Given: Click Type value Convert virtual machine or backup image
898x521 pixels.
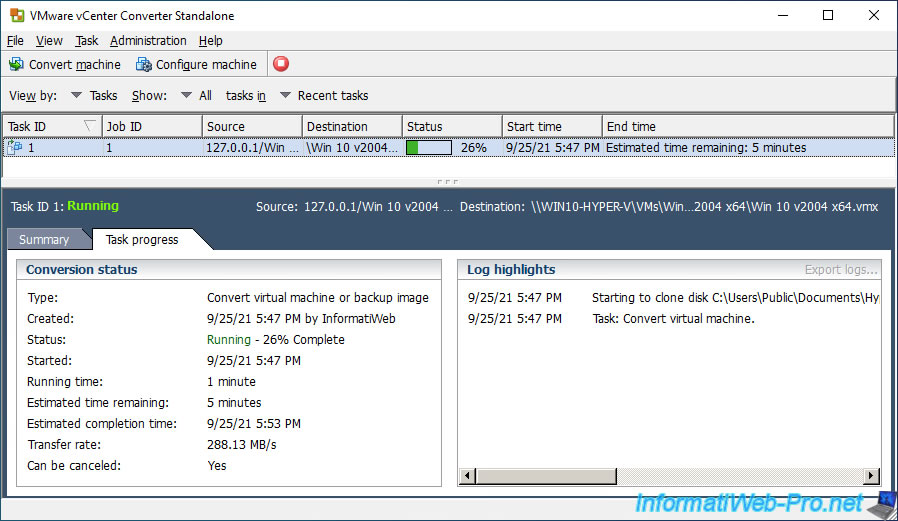Looking at the screenshot, I should click(318, 298).
